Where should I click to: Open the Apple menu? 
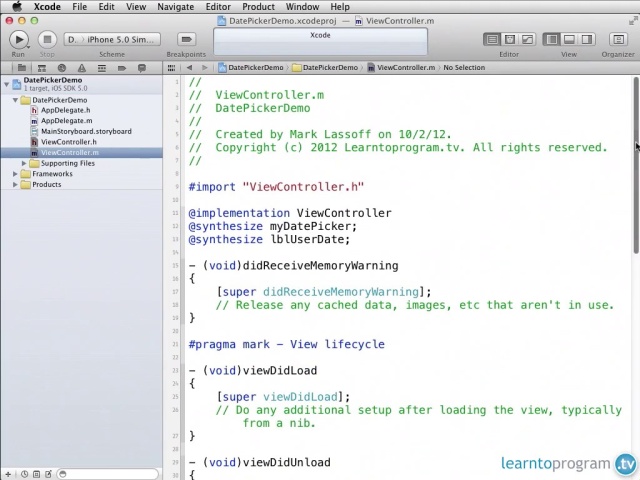17,7
